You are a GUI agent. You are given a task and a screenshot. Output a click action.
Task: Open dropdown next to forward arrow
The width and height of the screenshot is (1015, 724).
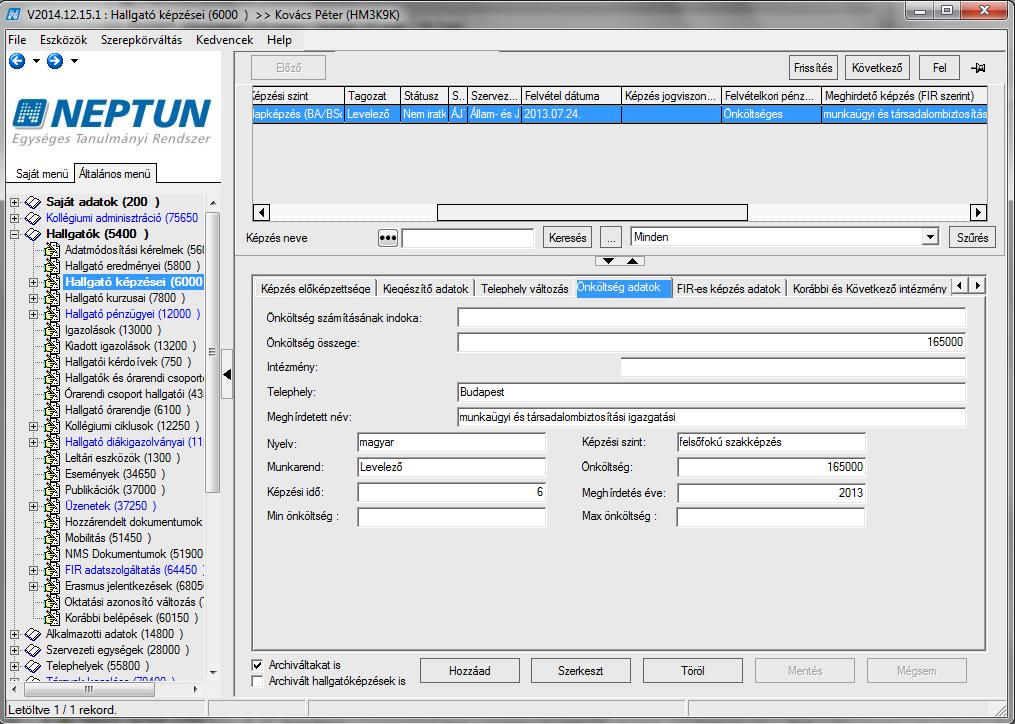click(x=74, y=62)
